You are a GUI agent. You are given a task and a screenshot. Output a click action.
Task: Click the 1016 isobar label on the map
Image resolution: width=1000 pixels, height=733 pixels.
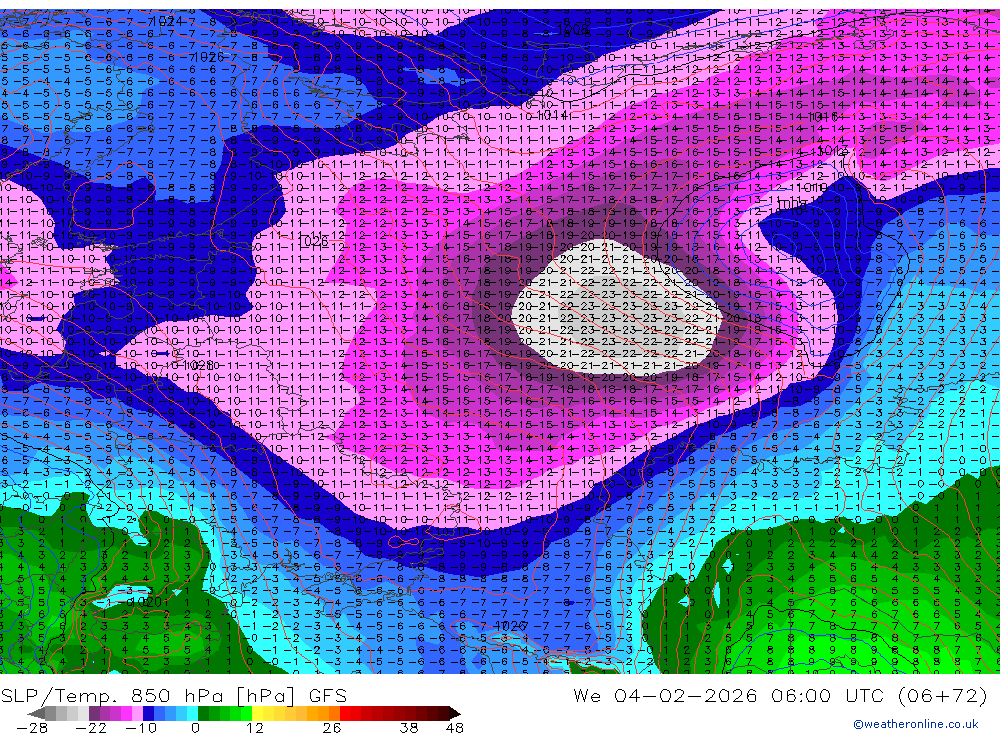[x=823, y=117]
